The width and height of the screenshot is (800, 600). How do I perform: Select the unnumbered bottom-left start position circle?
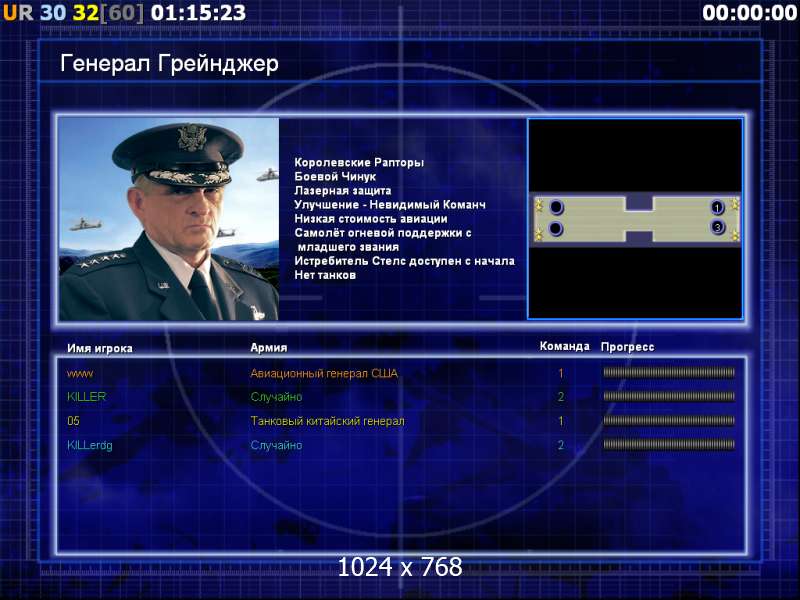pos(556,228)
